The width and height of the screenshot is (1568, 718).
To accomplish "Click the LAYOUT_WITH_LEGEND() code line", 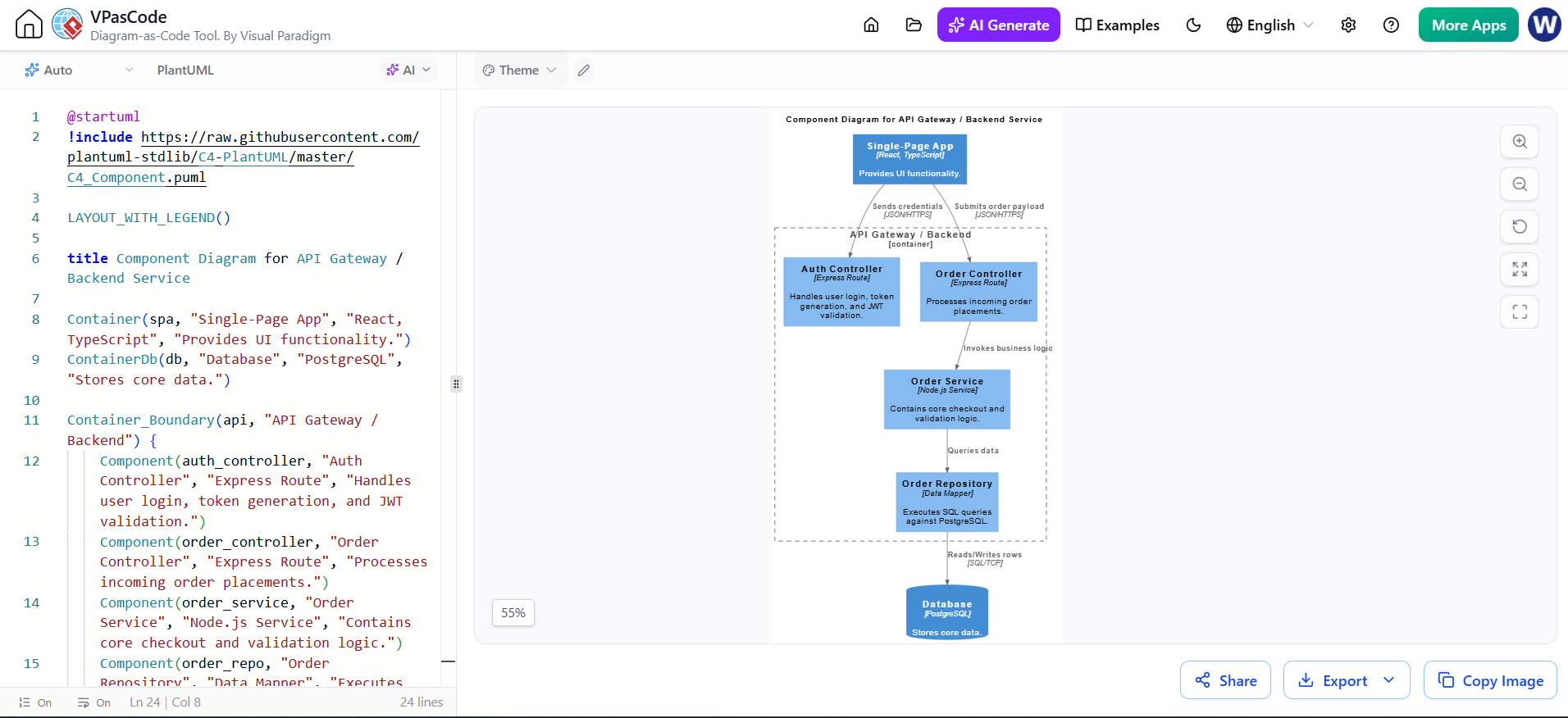I will 148,217.
